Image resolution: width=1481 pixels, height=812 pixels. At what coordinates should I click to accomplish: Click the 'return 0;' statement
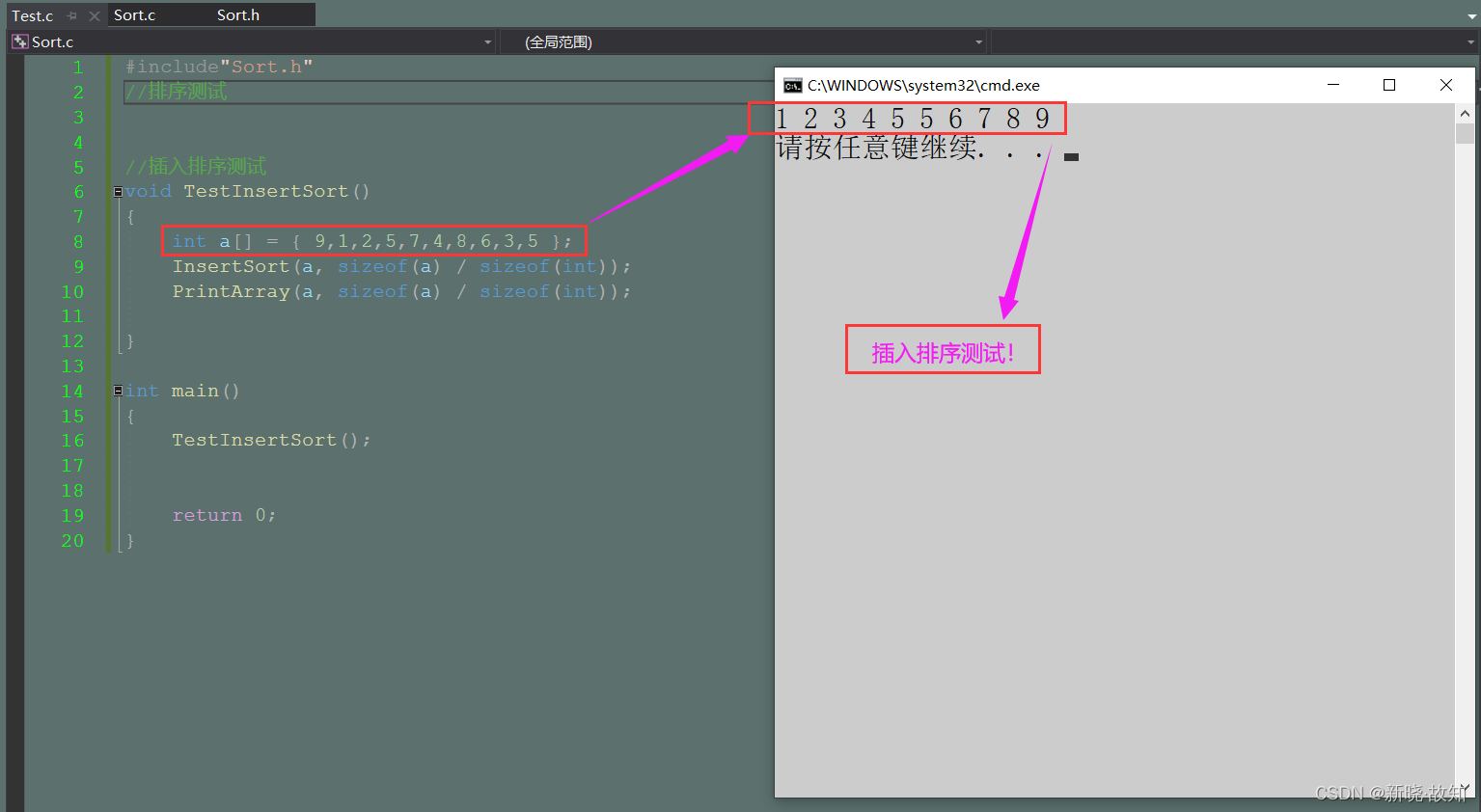pos(224,515)
